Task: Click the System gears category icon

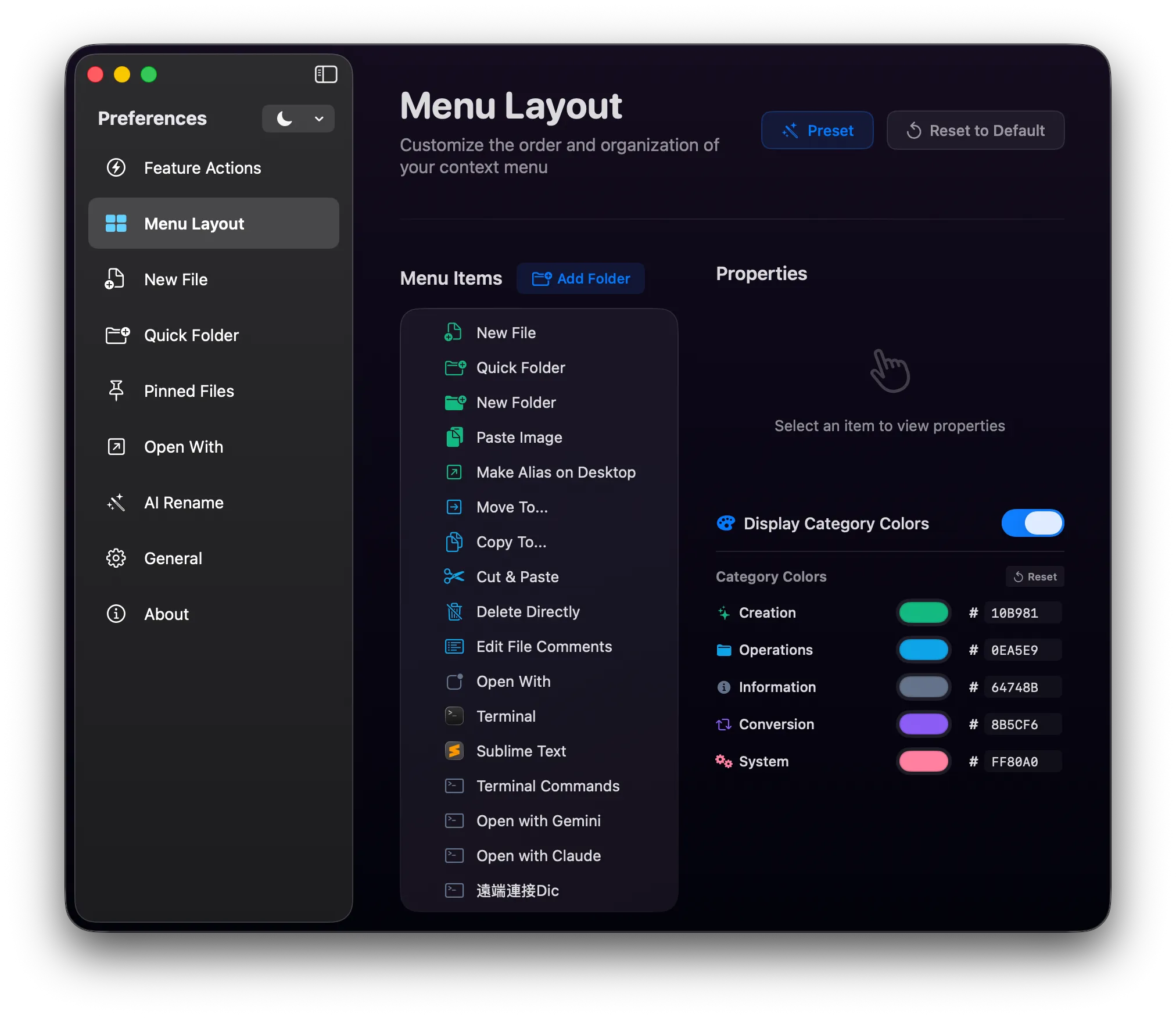Action: pos(724,761)
